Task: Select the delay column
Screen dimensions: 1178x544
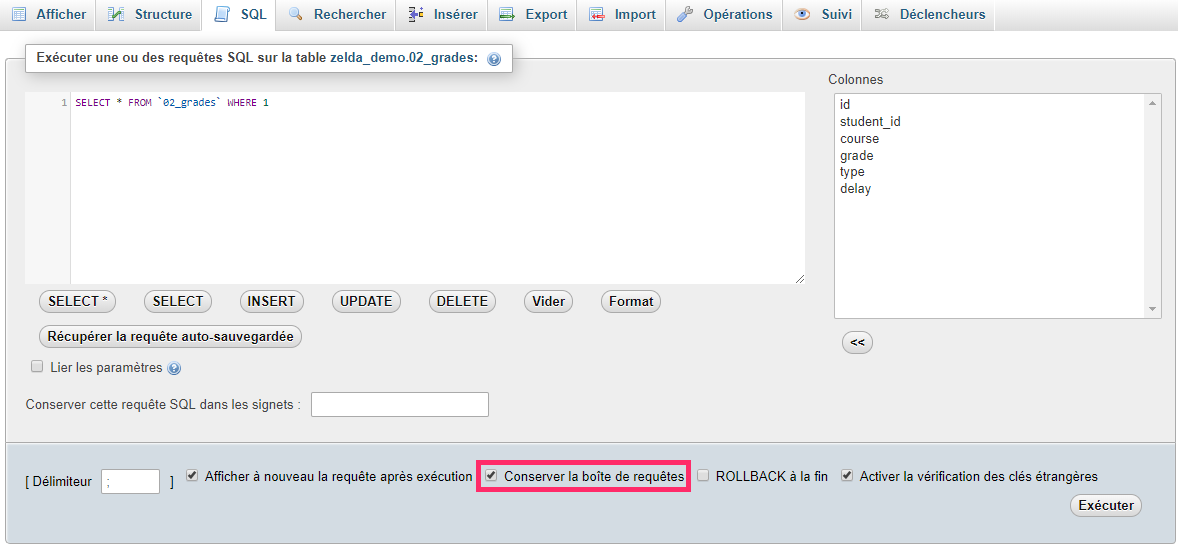Action: click(x=989, y=189)
